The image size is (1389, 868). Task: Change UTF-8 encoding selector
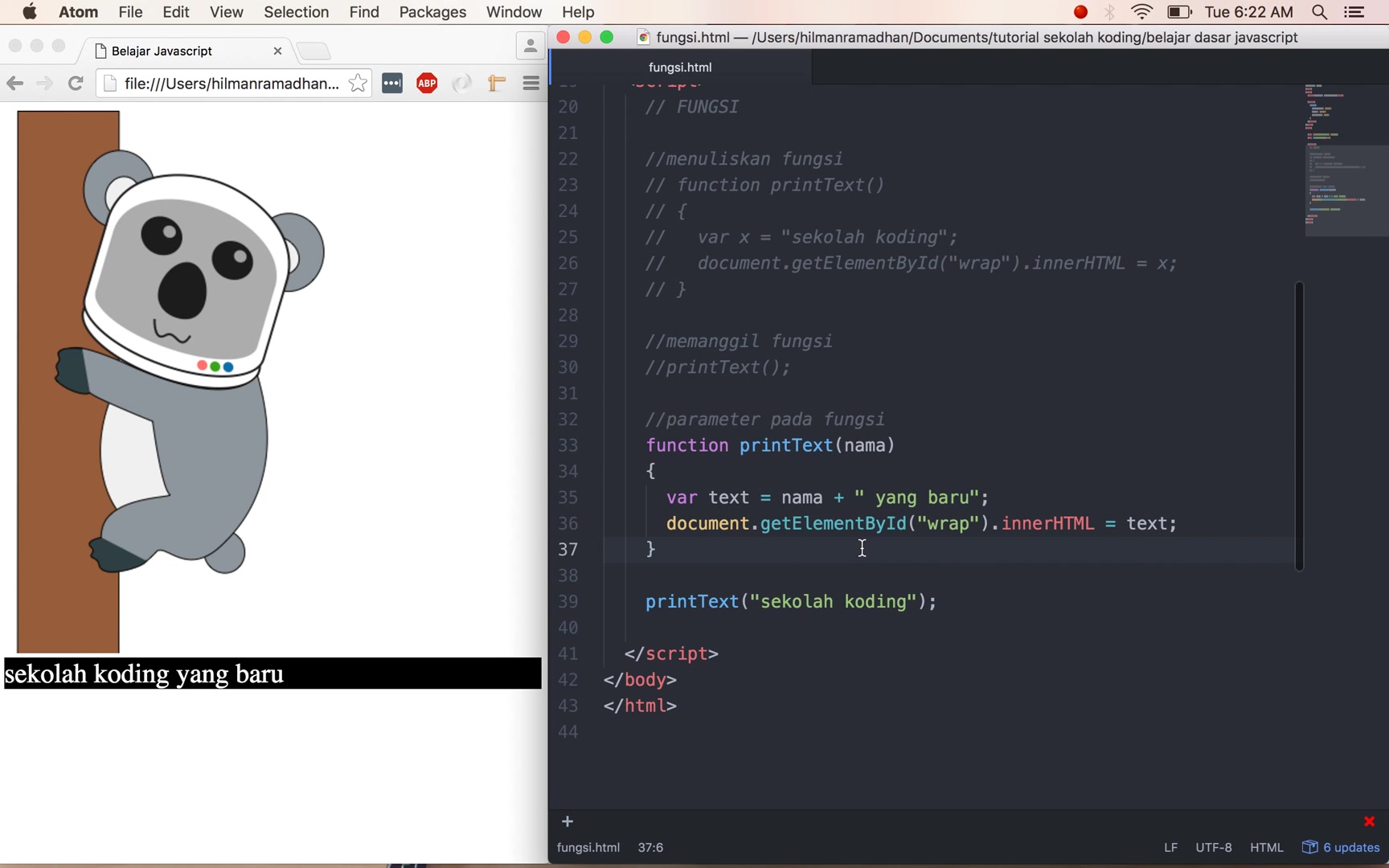coord(1214,847)
